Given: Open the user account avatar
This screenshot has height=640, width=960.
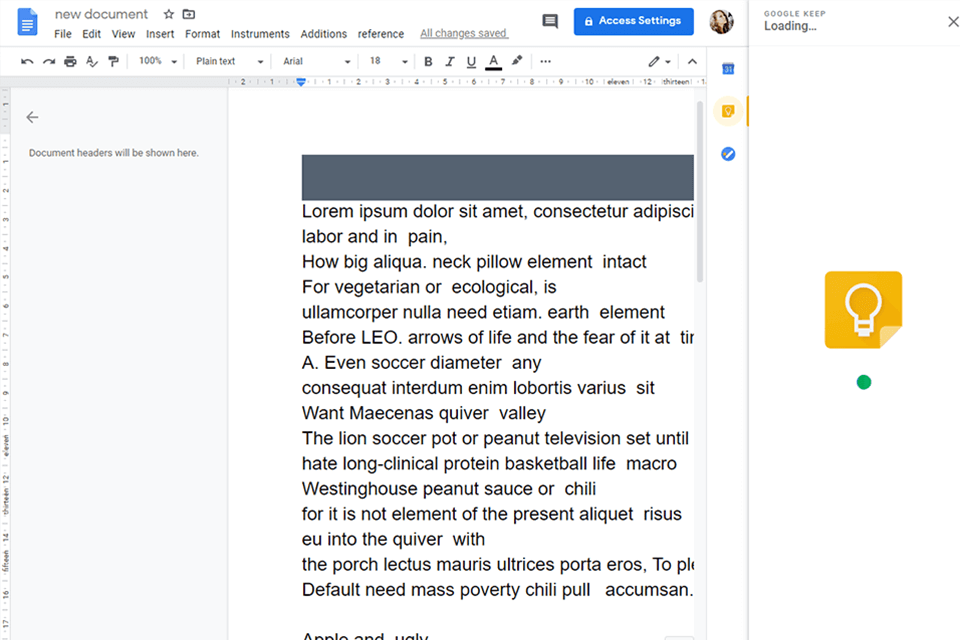Looking at the screenshot, I should click(x=721, y=21).
